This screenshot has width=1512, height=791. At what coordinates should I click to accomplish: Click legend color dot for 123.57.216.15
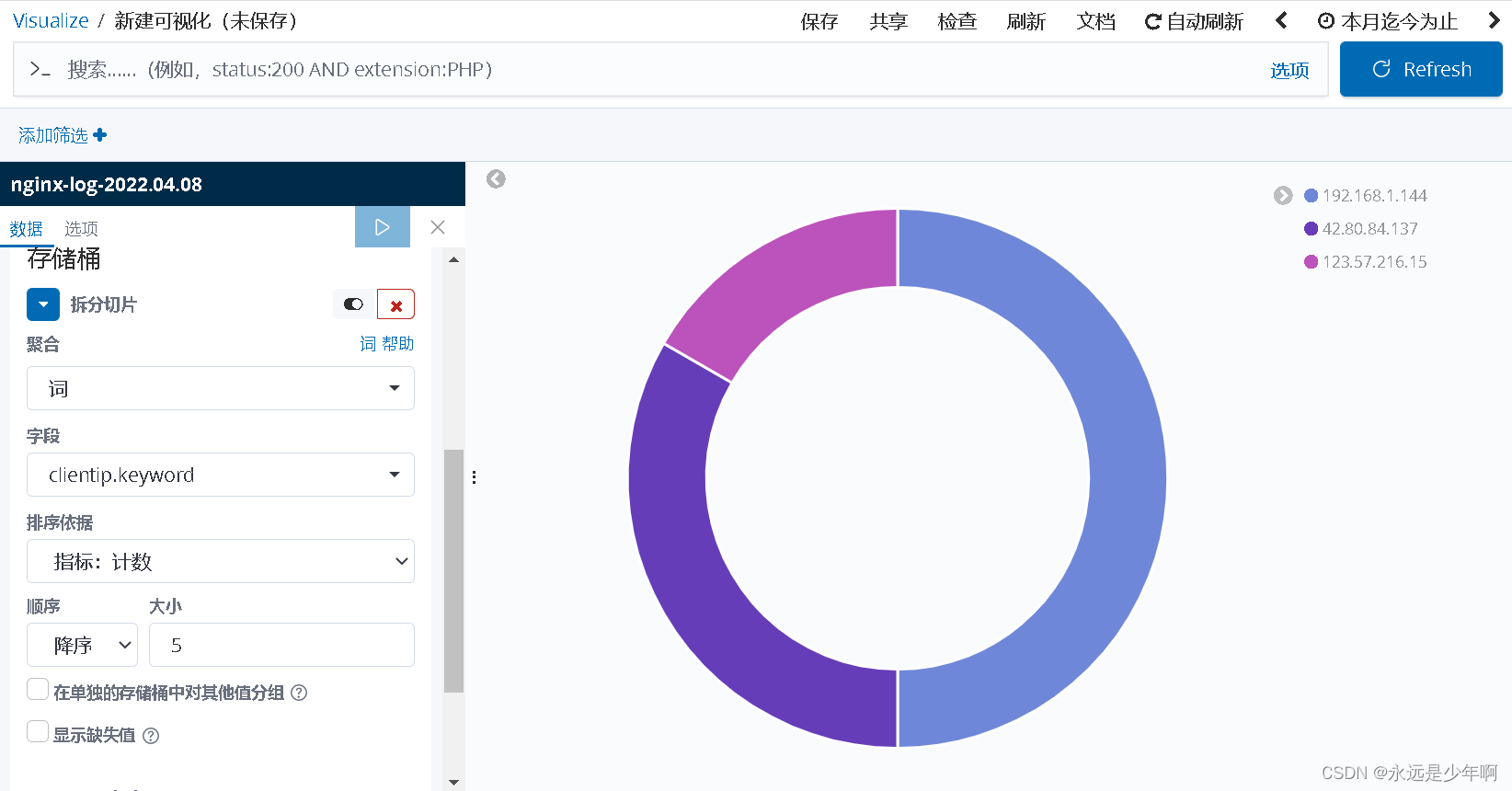tap(1312, 262)
